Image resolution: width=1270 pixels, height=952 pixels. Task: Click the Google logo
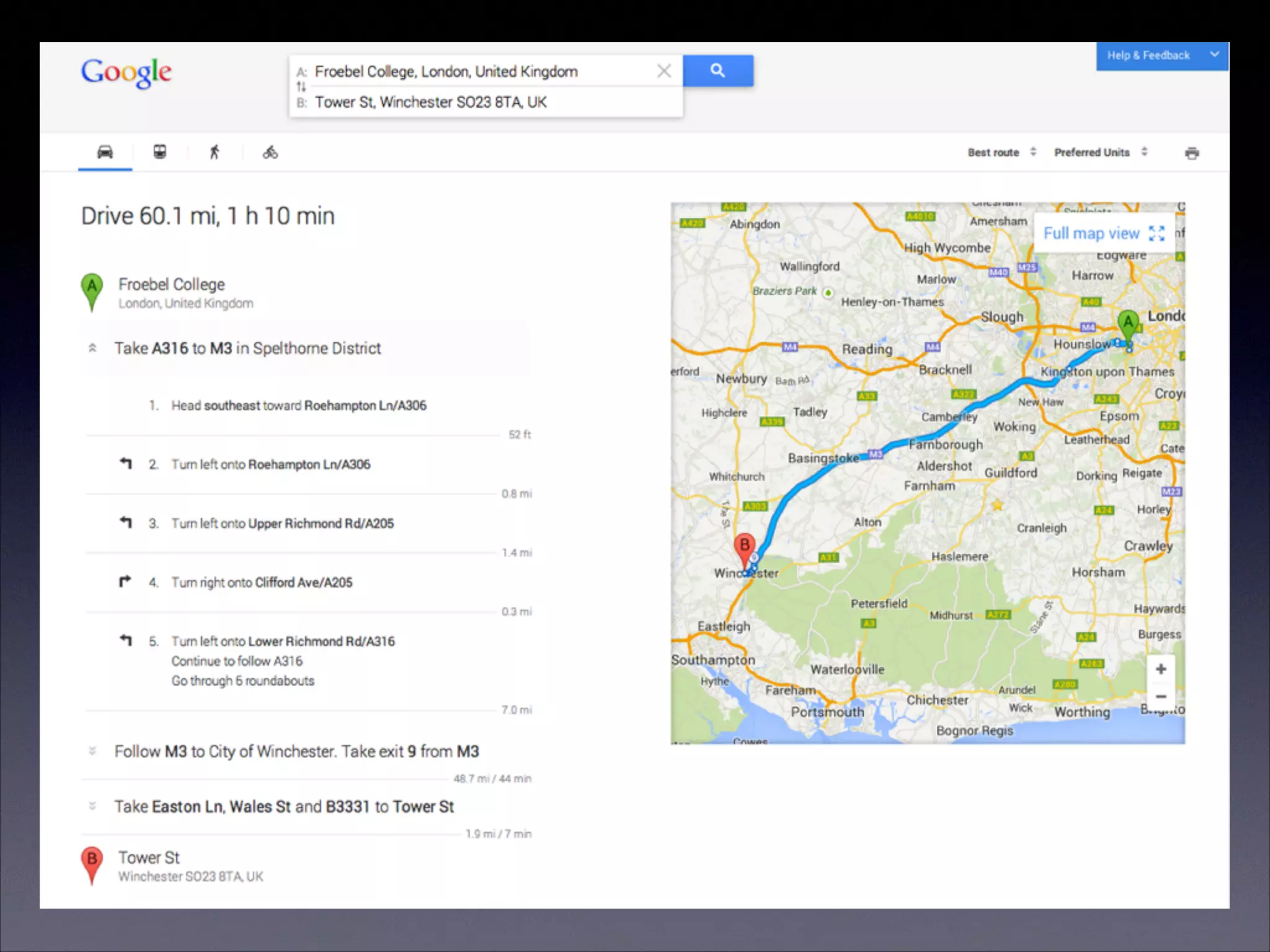coord(127,73)
